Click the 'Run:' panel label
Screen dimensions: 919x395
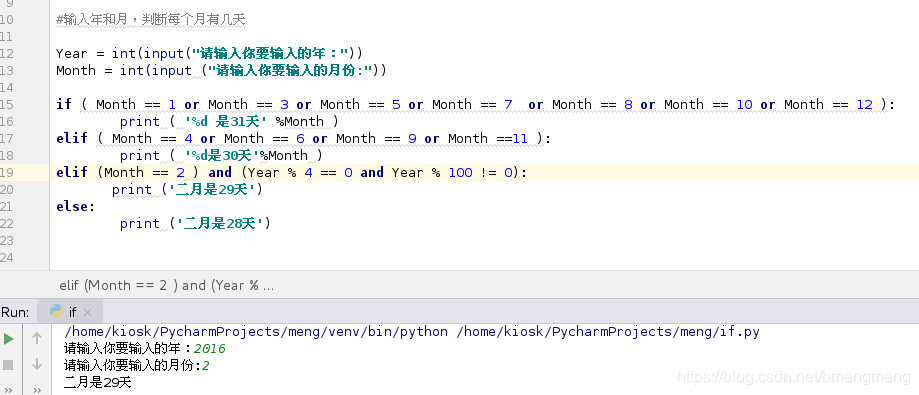pos(15,312)
